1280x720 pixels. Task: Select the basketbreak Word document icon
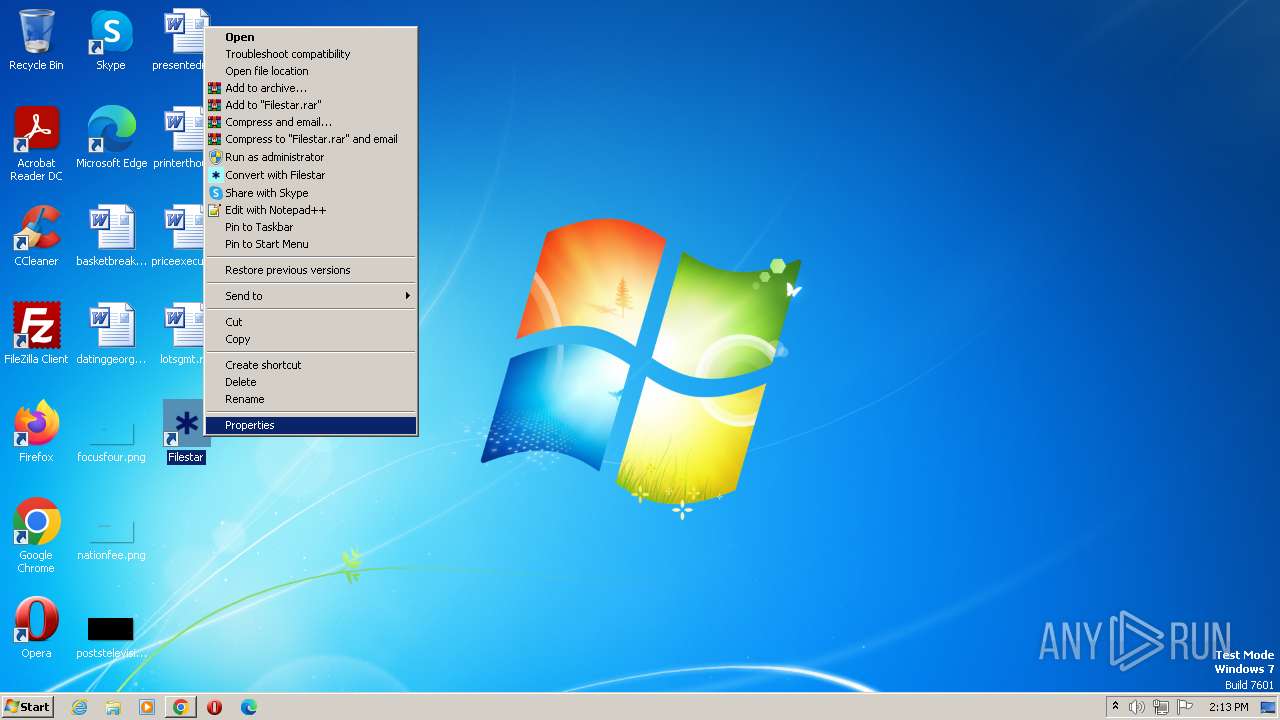[x=111, y=236]
